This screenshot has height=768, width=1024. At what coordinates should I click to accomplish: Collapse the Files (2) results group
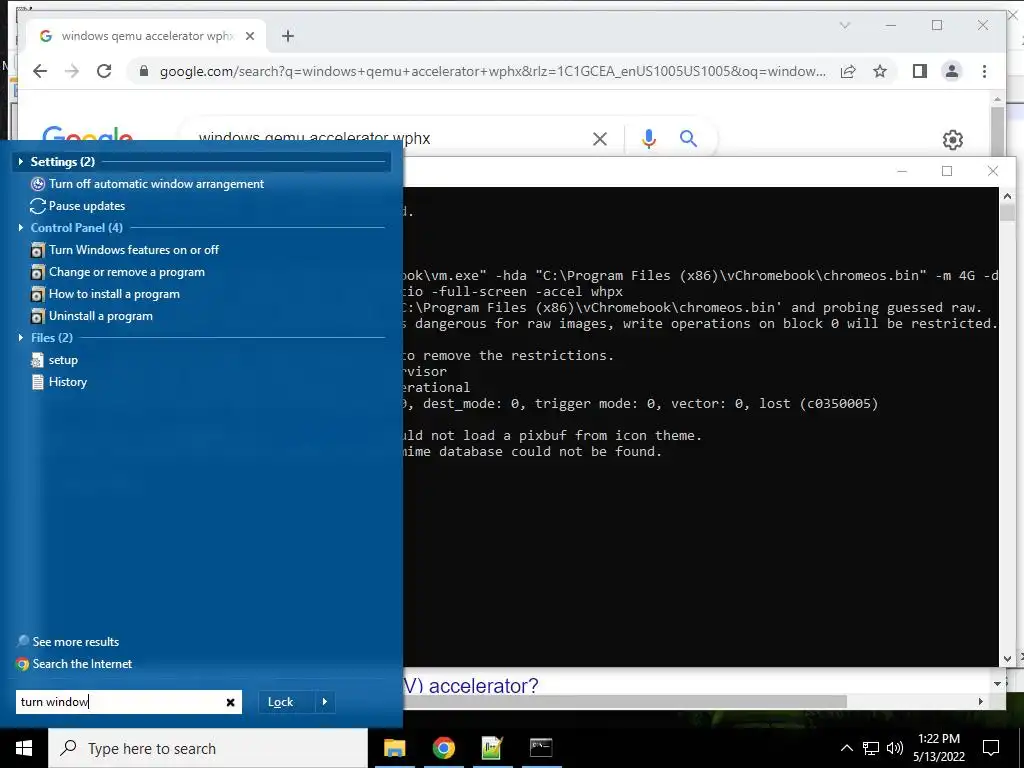[x=21, y=338]
